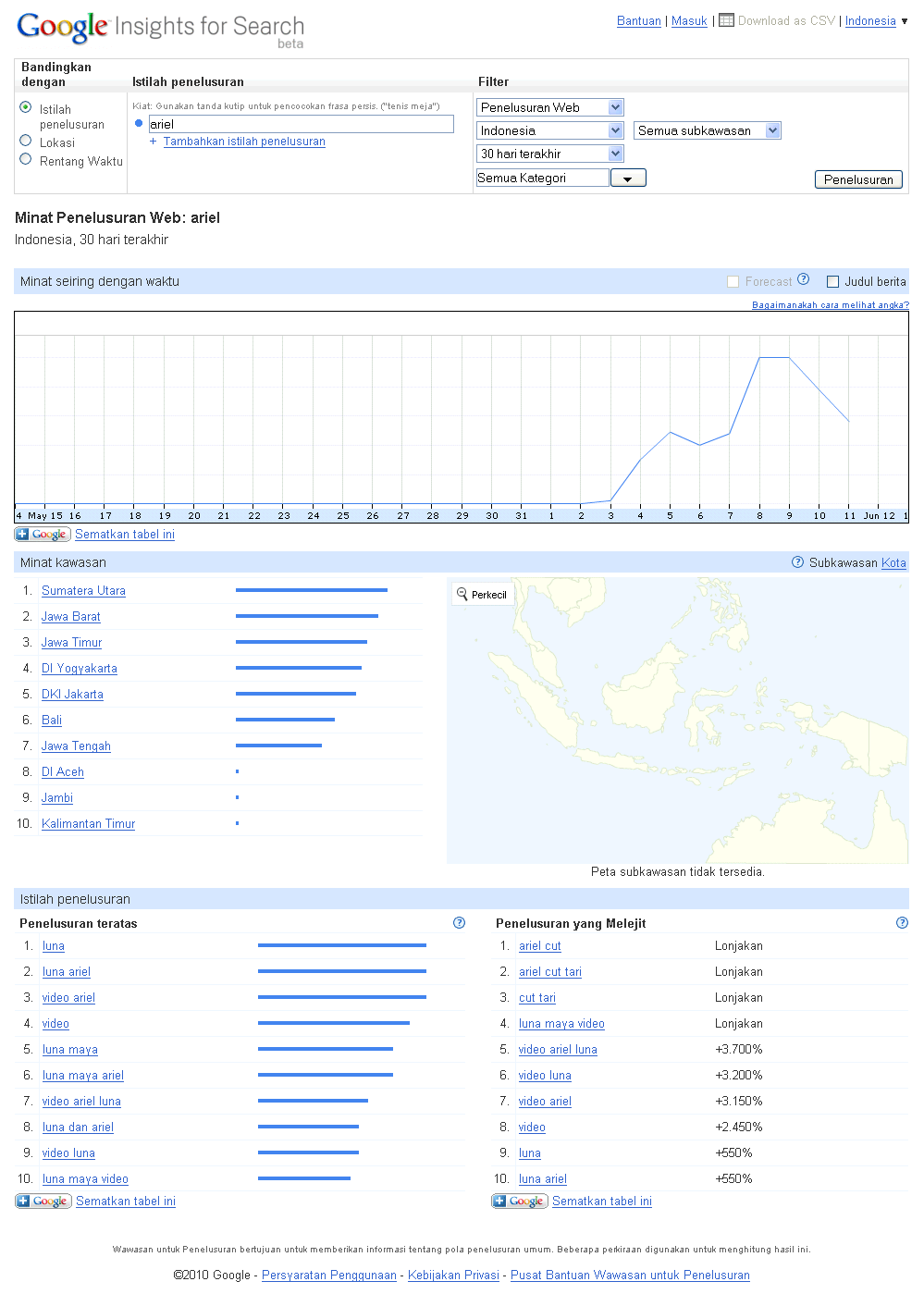
Task: Click rising search cut tari
Action: pyautogui.click(x=537, y=998)
